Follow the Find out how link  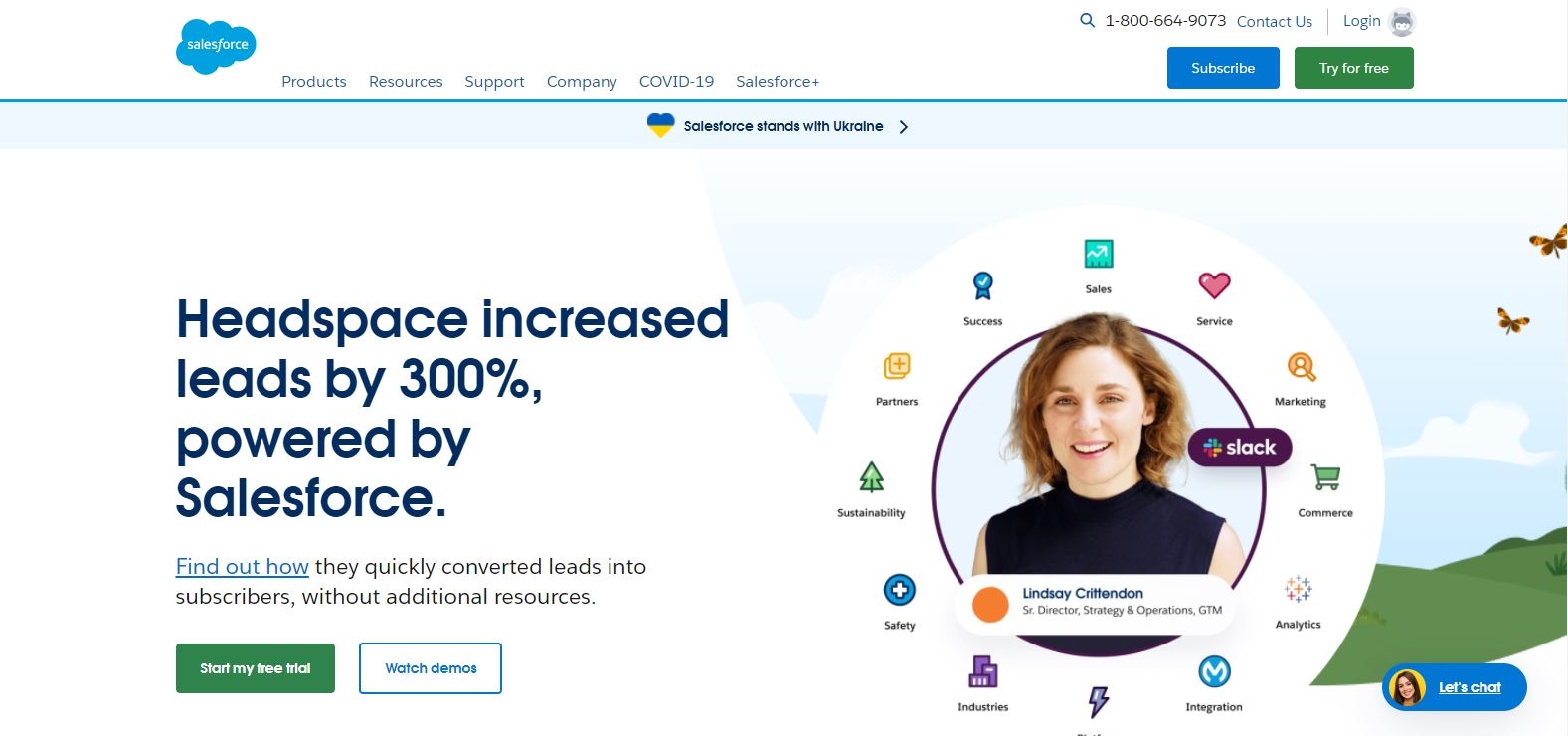coord(243,567)
